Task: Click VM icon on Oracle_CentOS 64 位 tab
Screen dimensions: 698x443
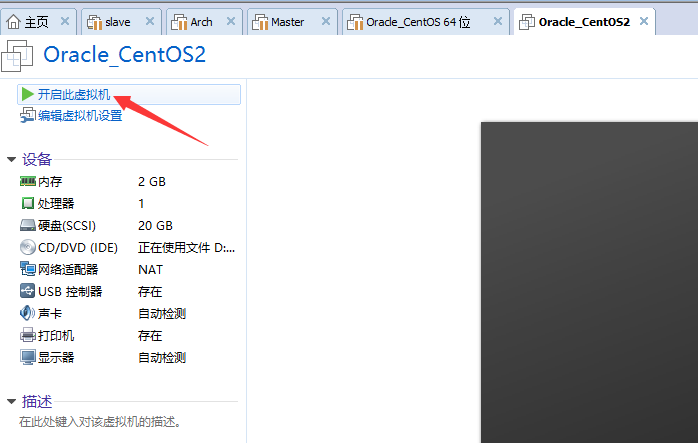Action: click(x=355, y=22)
